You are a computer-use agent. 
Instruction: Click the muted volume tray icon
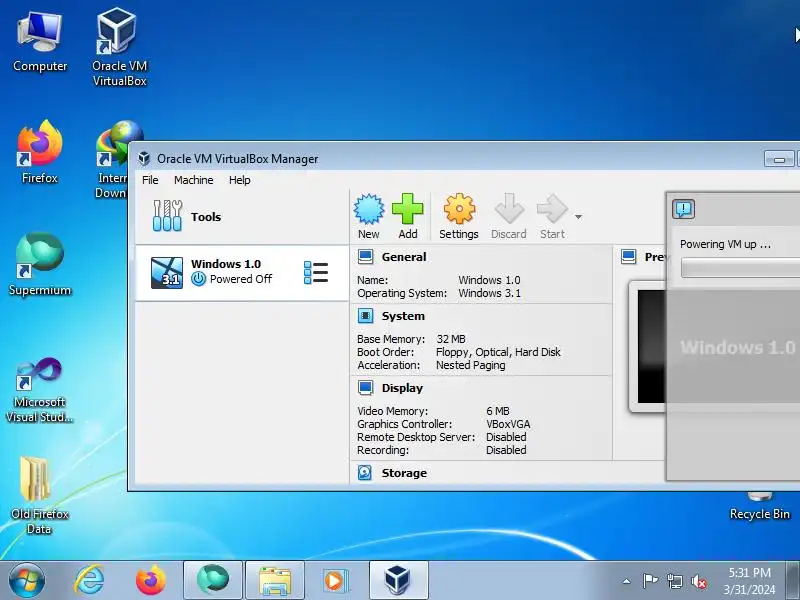click(699, 581)
